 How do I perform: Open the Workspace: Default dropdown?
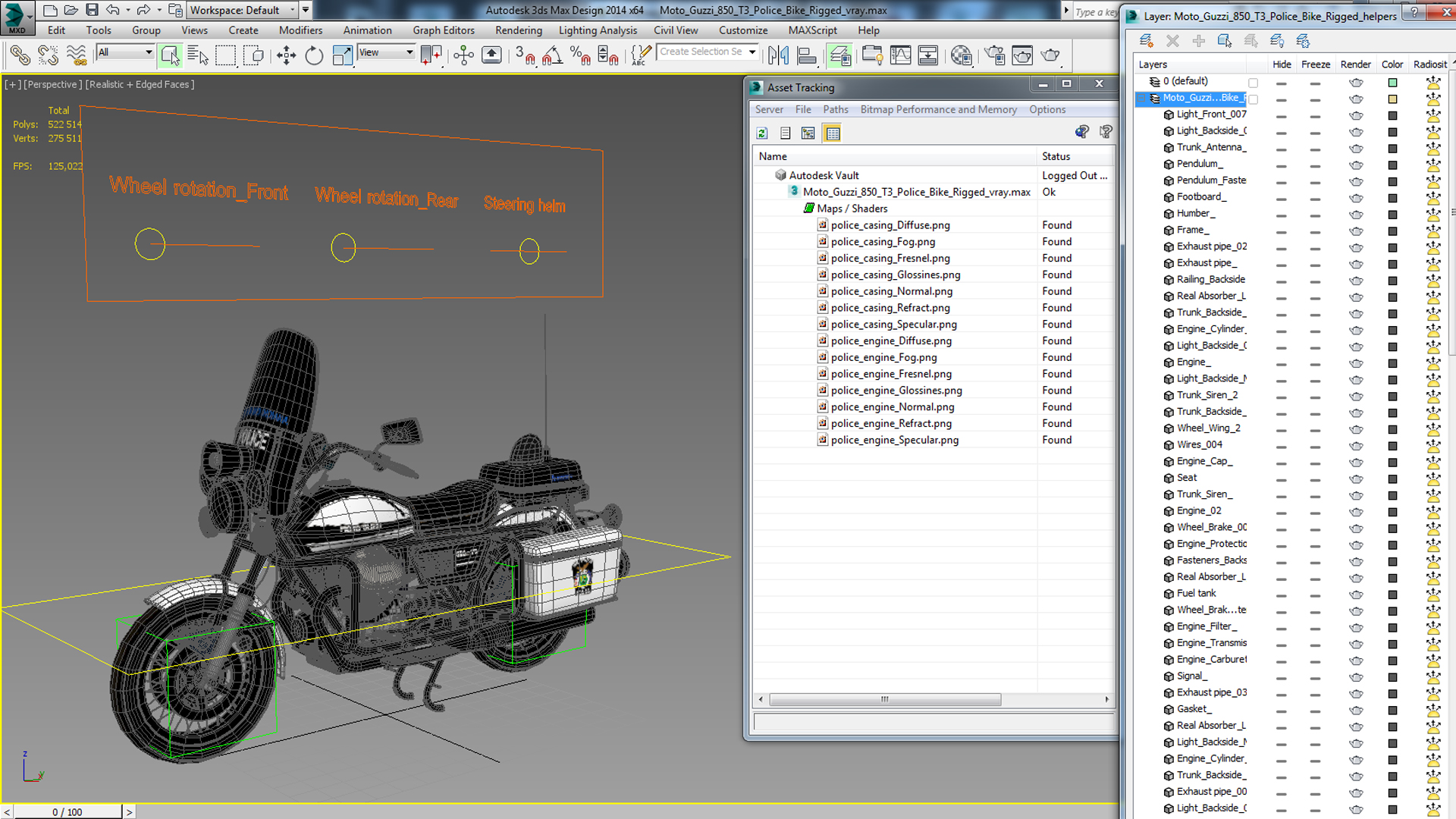click(x=243, y=10)
